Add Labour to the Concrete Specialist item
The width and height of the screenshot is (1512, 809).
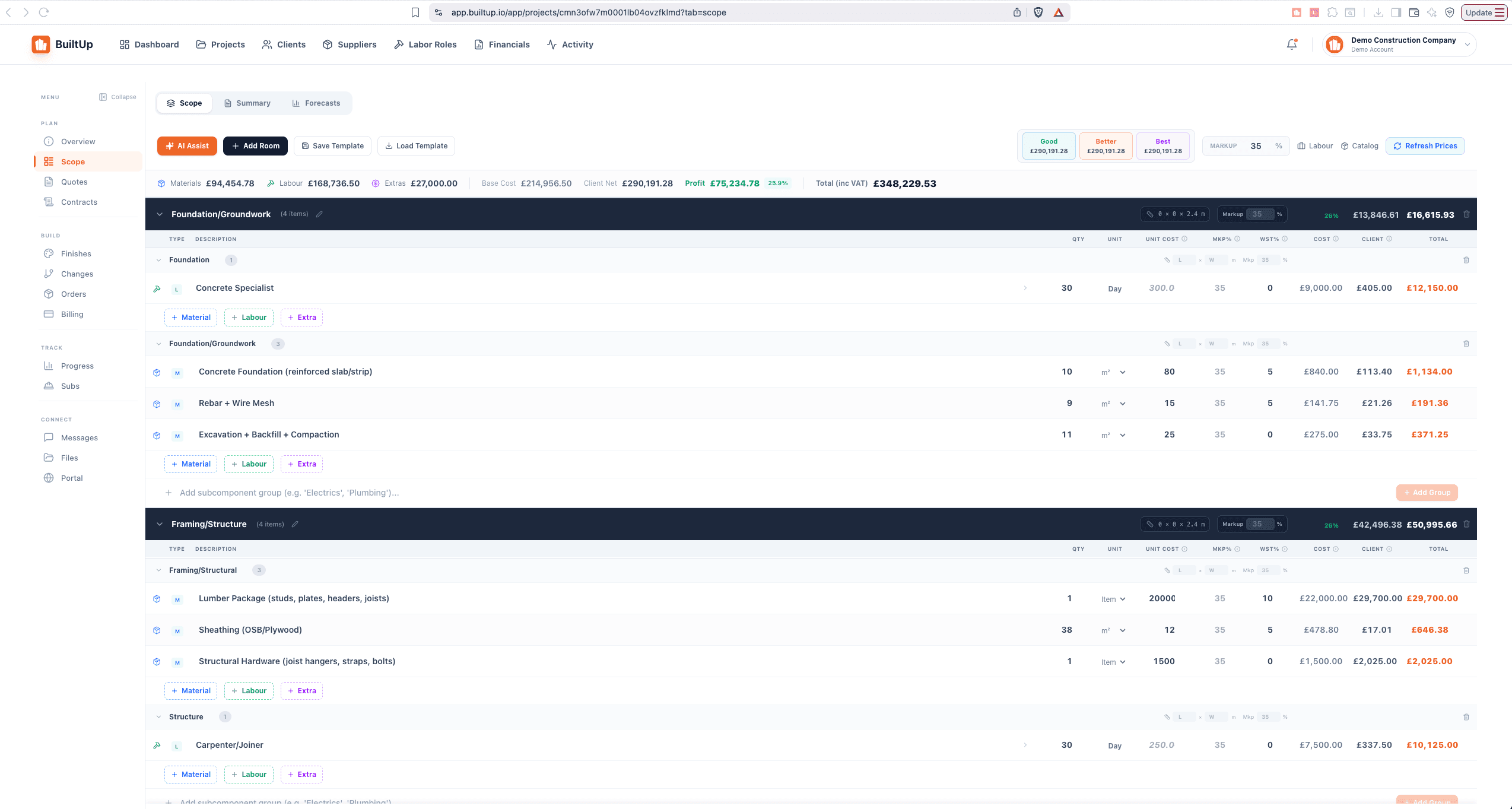pos(249,317)
